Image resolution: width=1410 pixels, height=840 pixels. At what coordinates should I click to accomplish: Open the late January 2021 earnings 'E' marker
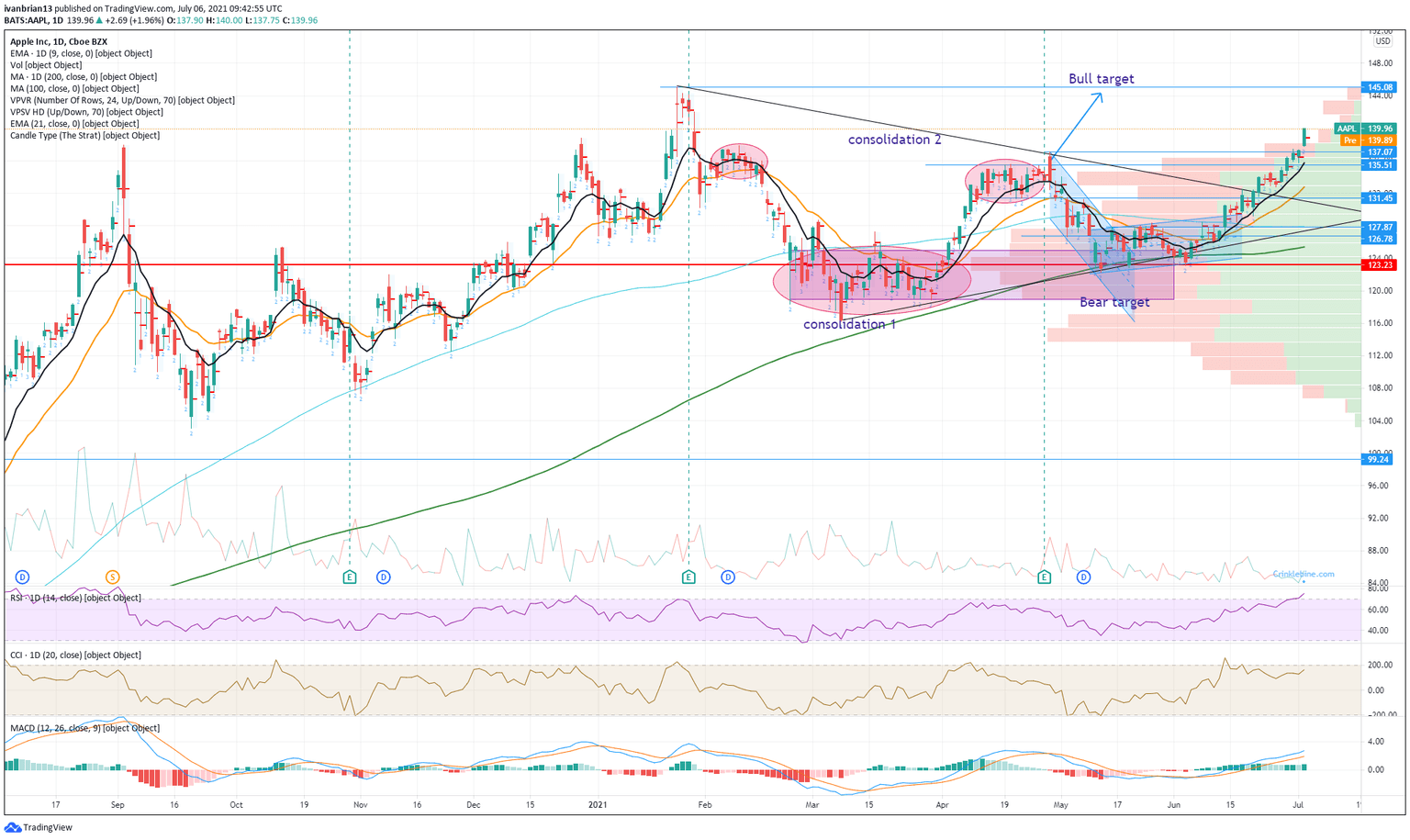pos(688,577)
